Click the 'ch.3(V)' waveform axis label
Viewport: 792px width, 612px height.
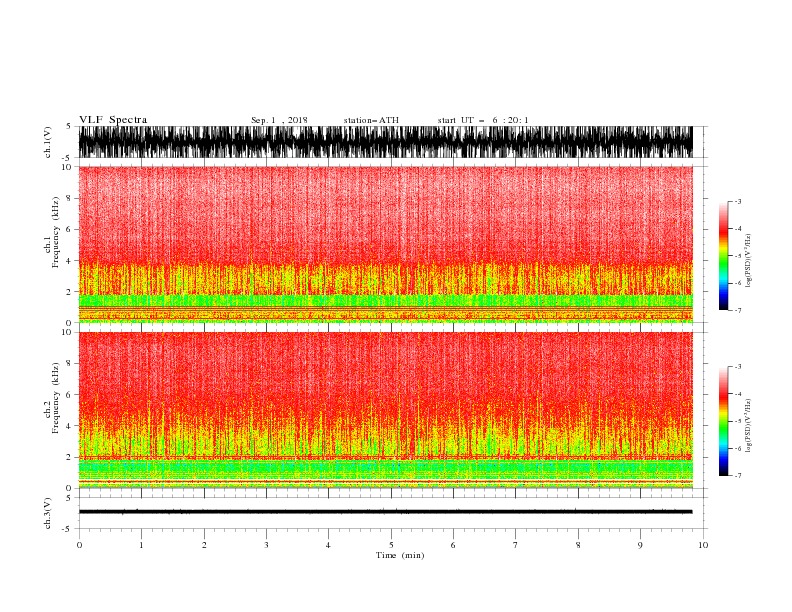(48, 513)
